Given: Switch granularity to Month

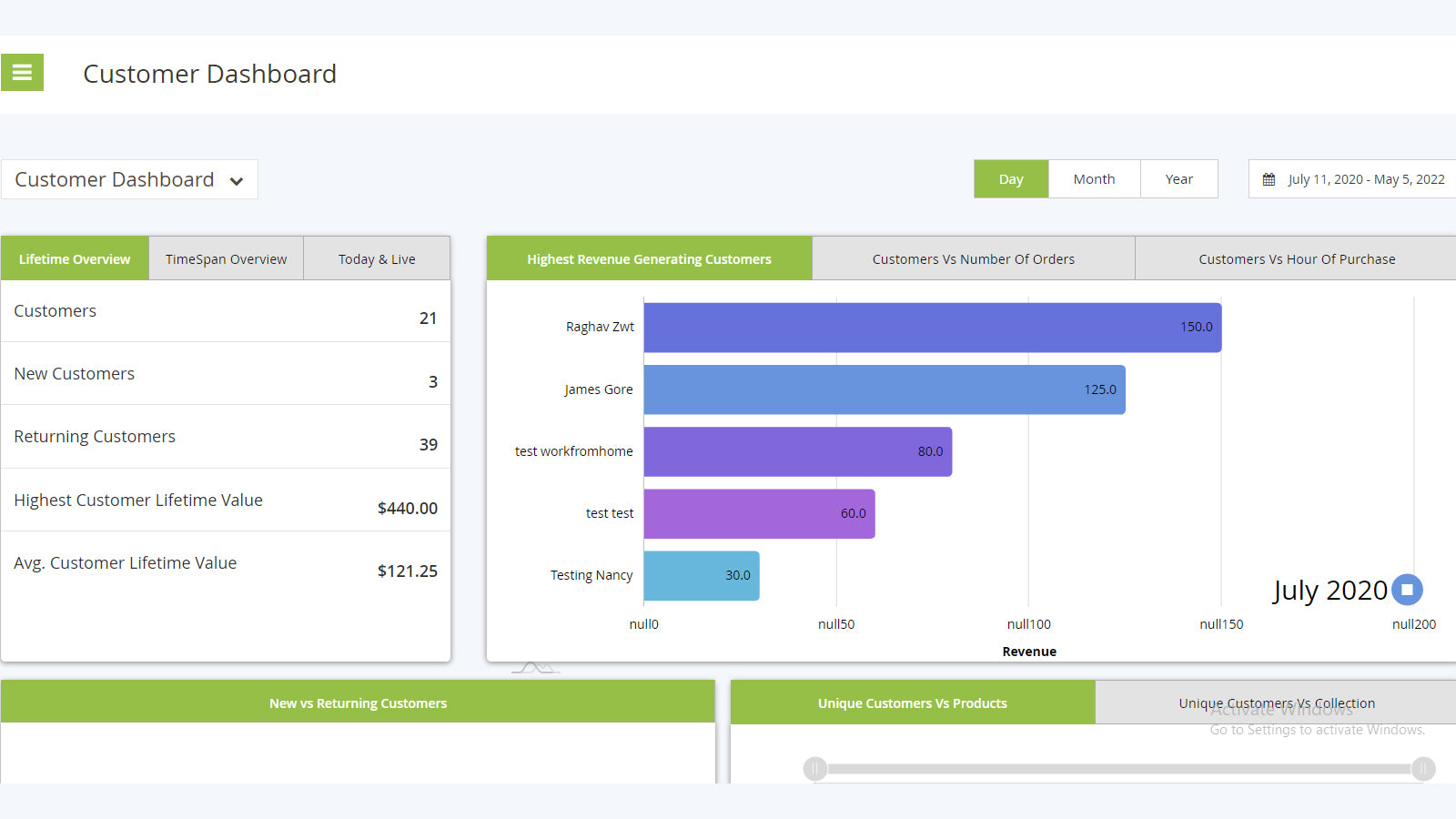Looking at the screenshot, I should click(1094, 179).
